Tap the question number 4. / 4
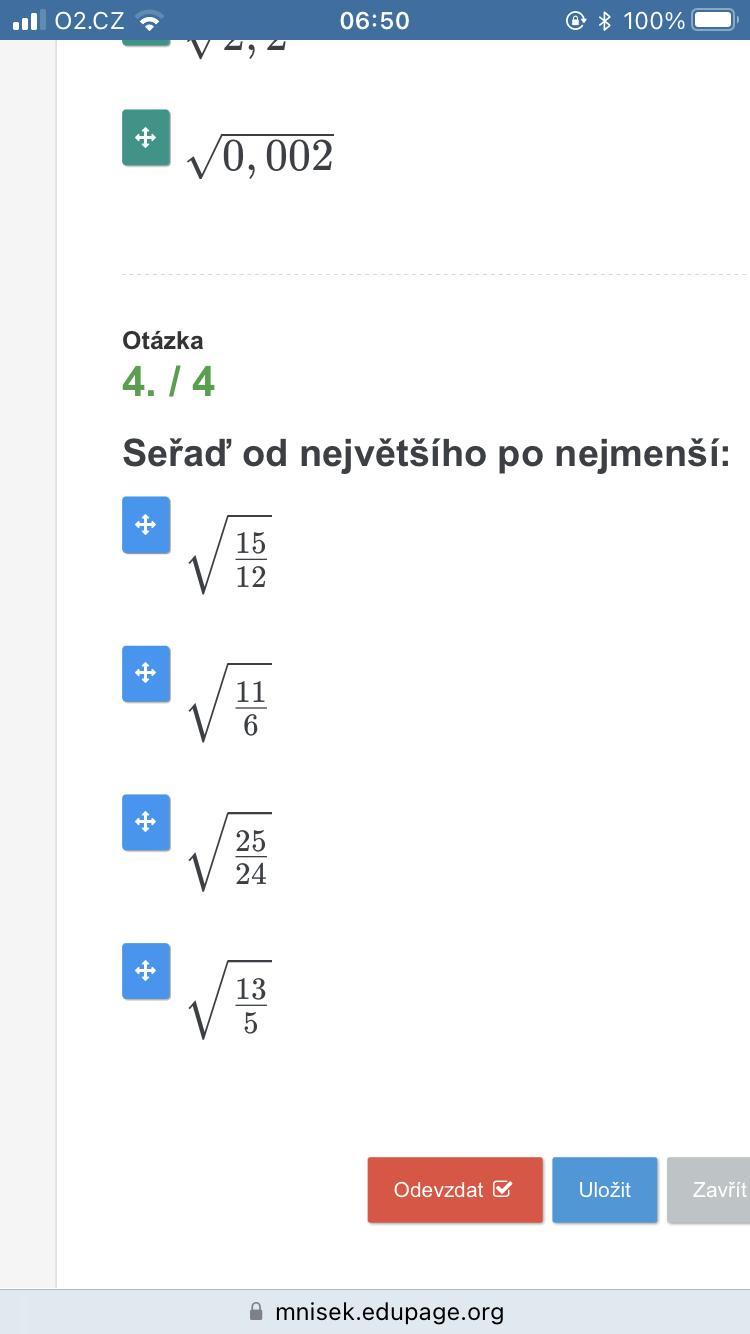The image size is (750, 1334). pos(168,382)
